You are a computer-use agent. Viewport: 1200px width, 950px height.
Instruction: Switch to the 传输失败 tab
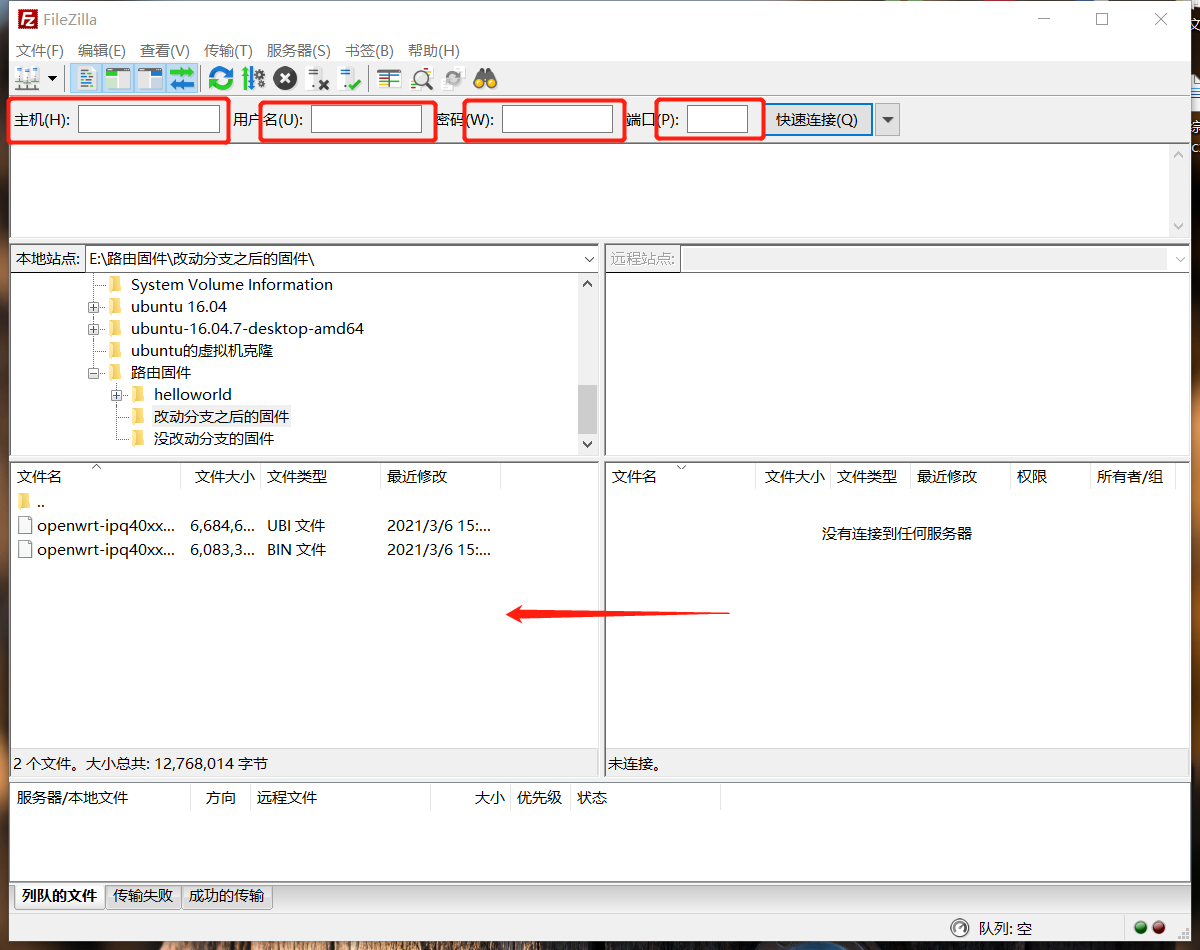click(x=143, y=896)
